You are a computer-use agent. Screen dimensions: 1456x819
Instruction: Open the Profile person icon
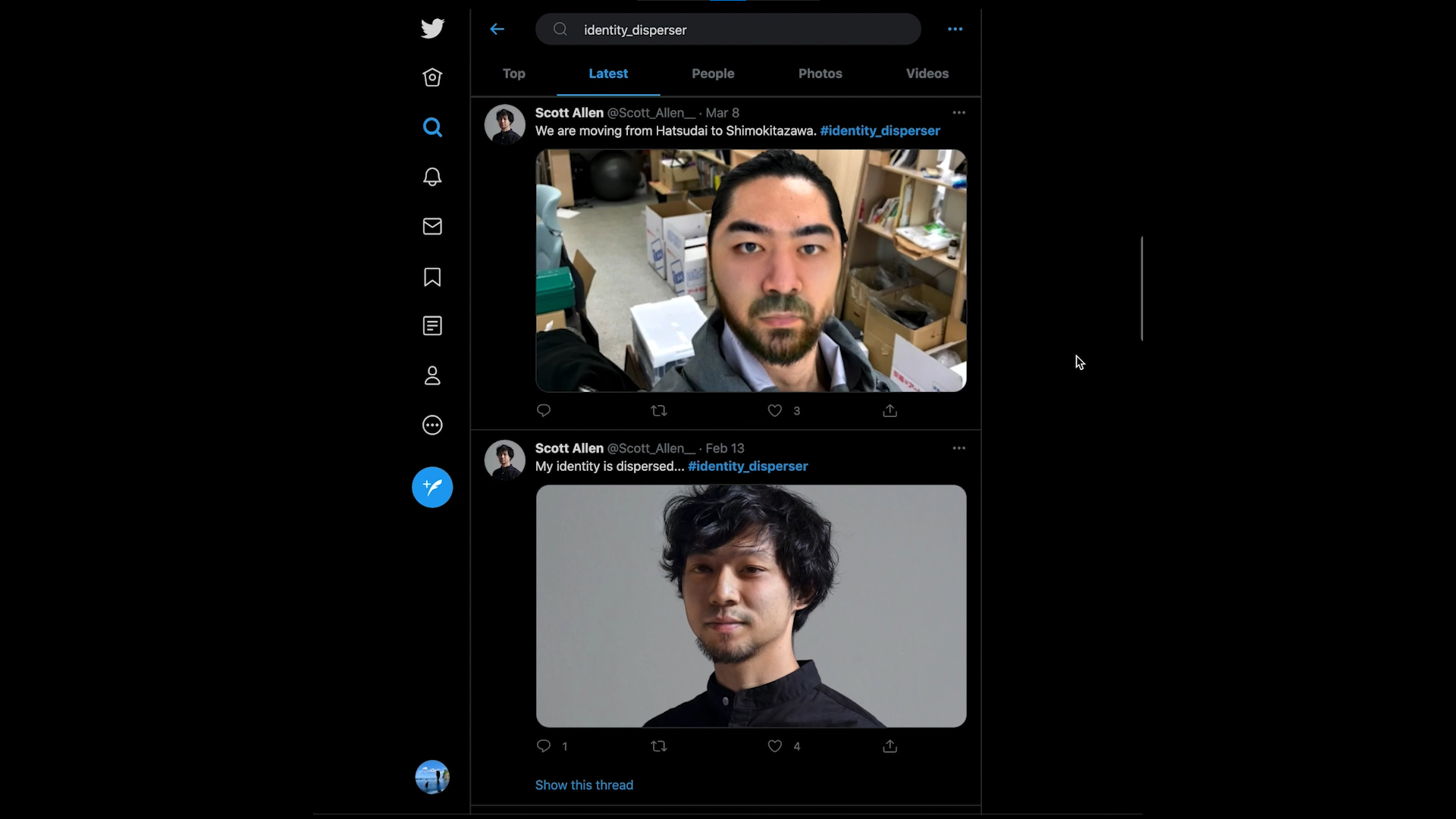tap(432, 375)
